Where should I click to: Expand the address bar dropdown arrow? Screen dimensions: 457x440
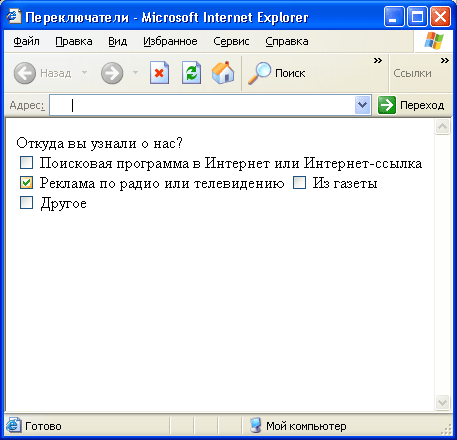click(363, 105)
